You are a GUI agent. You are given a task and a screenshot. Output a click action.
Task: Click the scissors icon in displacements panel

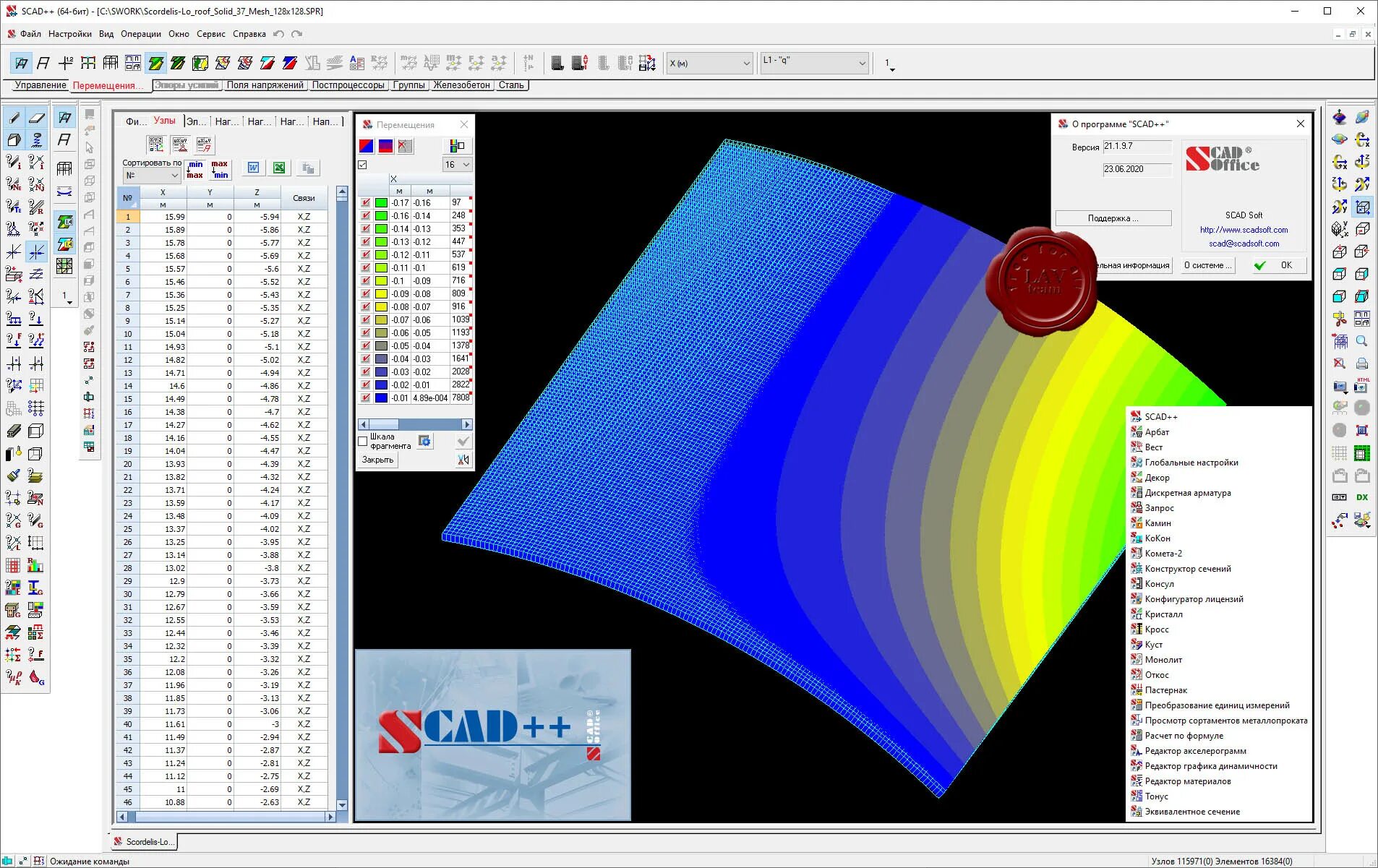(463, 460)
